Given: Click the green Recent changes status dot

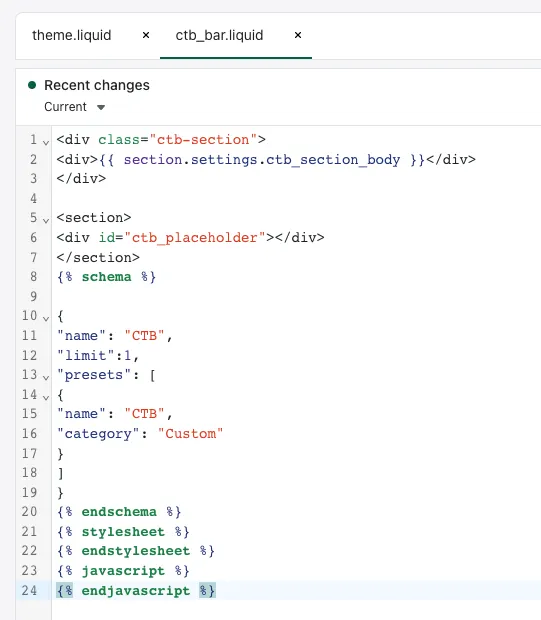Looking at the screenshot, I should point(32,85).
